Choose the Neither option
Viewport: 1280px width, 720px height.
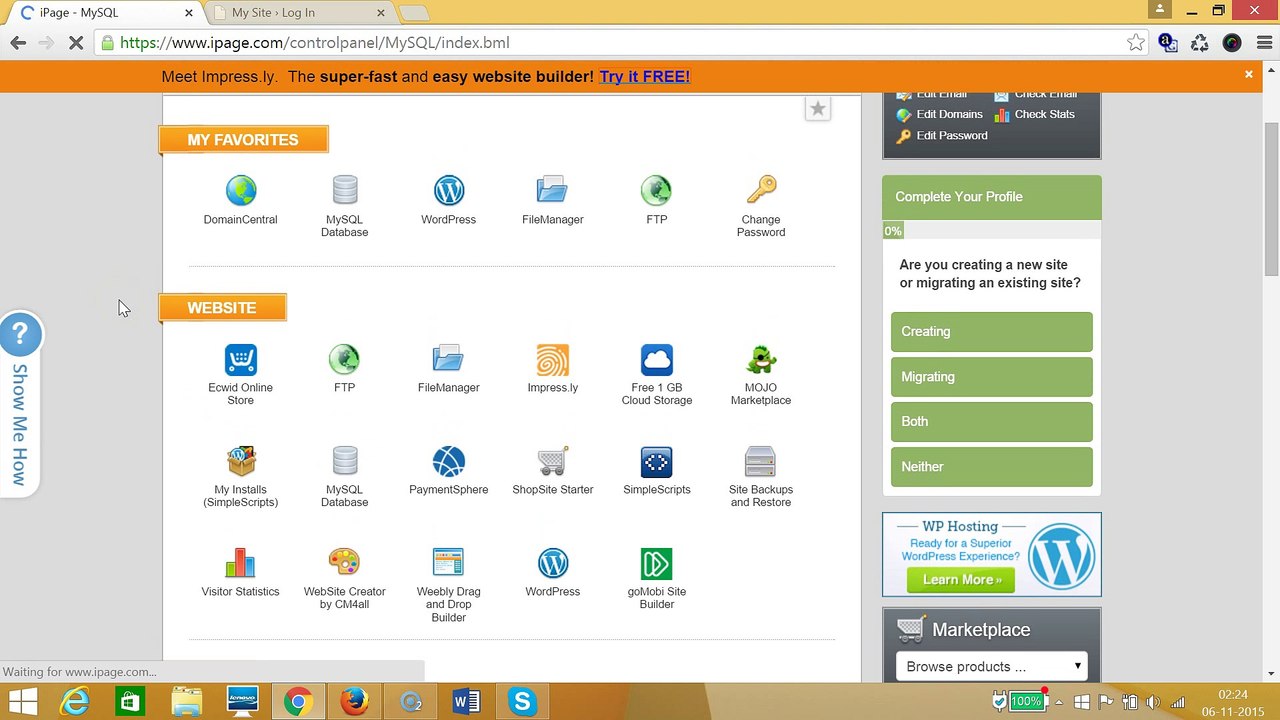[x=992, y=467]
